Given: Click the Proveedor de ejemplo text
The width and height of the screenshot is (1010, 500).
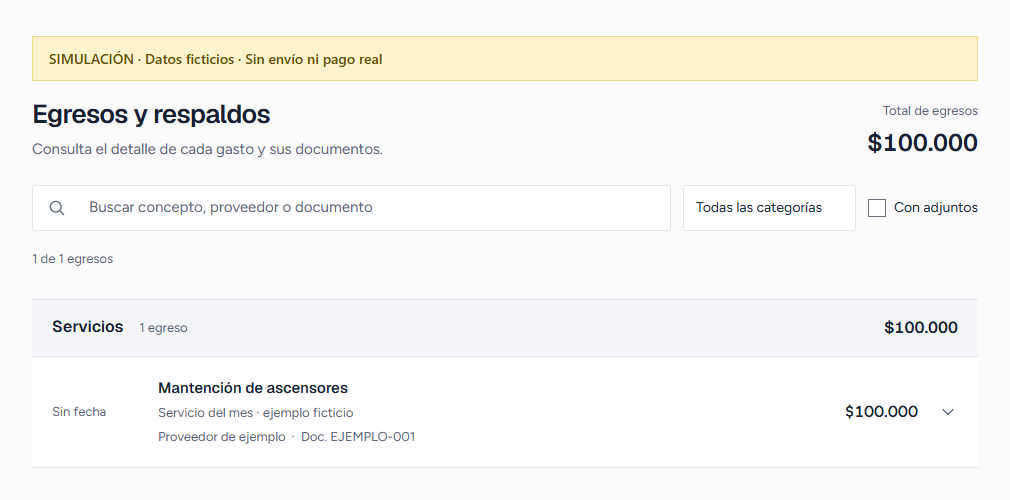Looking at the screenshot, I should tap(222, 437).
